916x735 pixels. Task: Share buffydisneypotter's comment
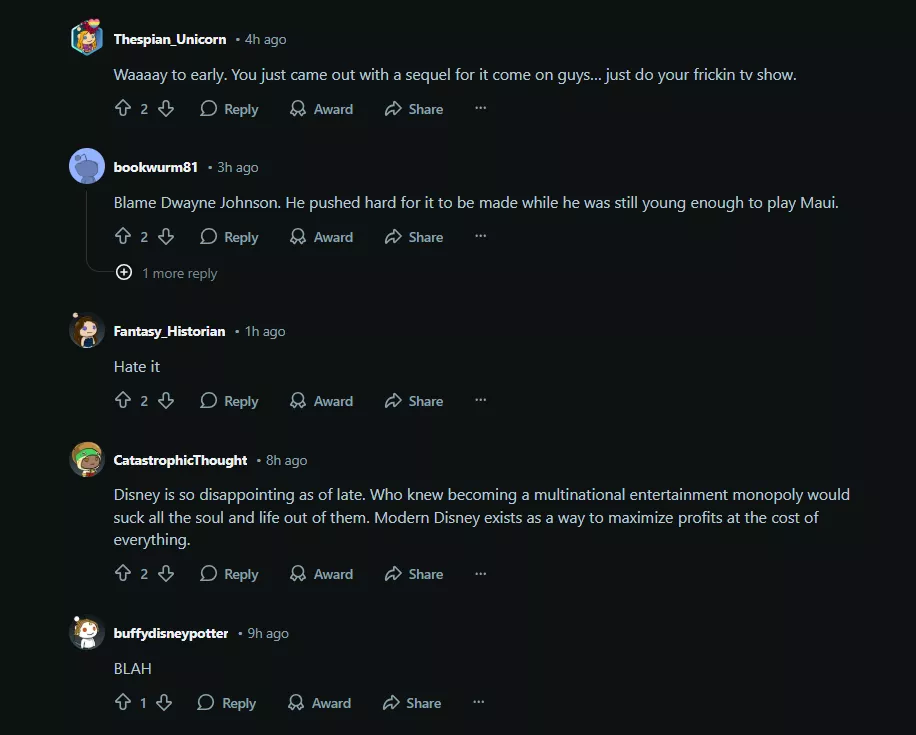(412, 703)
